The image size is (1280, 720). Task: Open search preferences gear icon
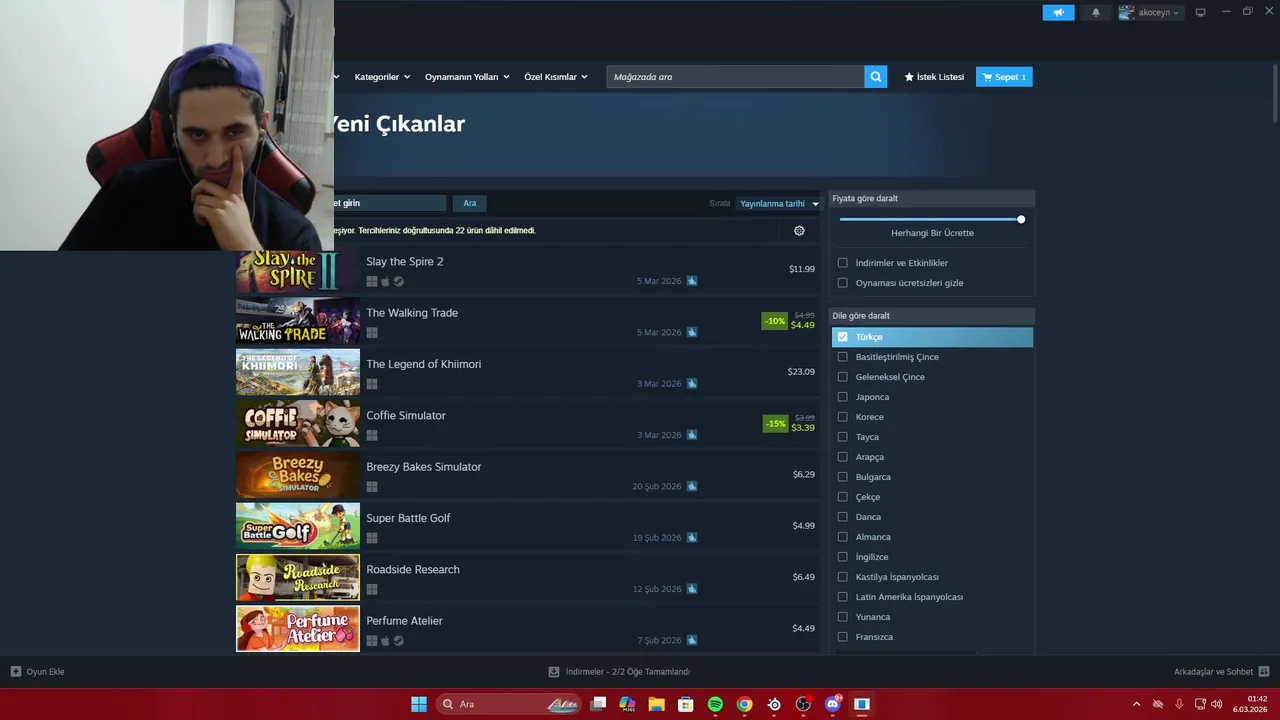pyautogui.click(x=799, y=231)
